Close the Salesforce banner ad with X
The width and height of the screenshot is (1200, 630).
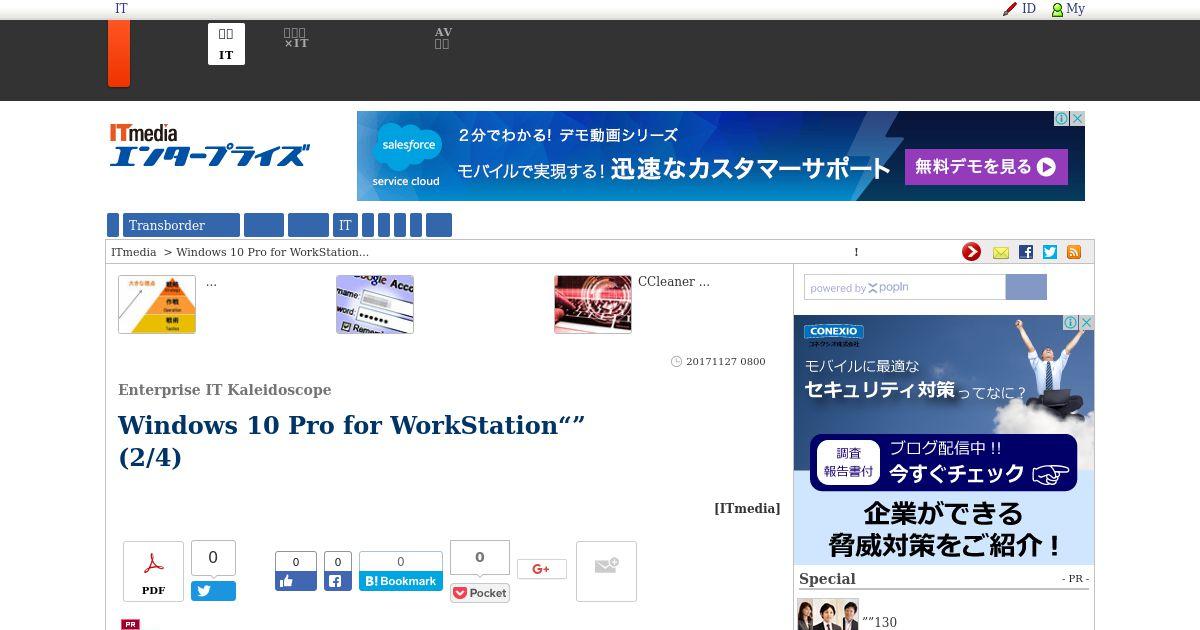1078,118
